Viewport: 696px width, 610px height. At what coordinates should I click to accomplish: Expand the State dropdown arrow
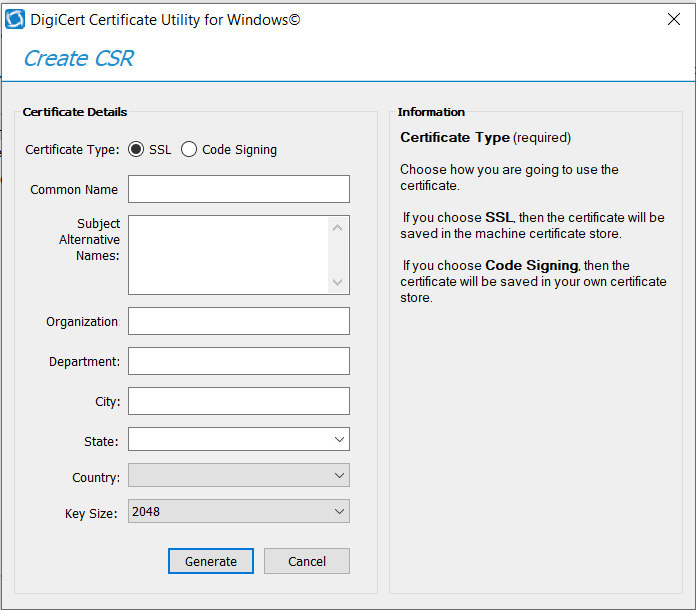point(339,439)
